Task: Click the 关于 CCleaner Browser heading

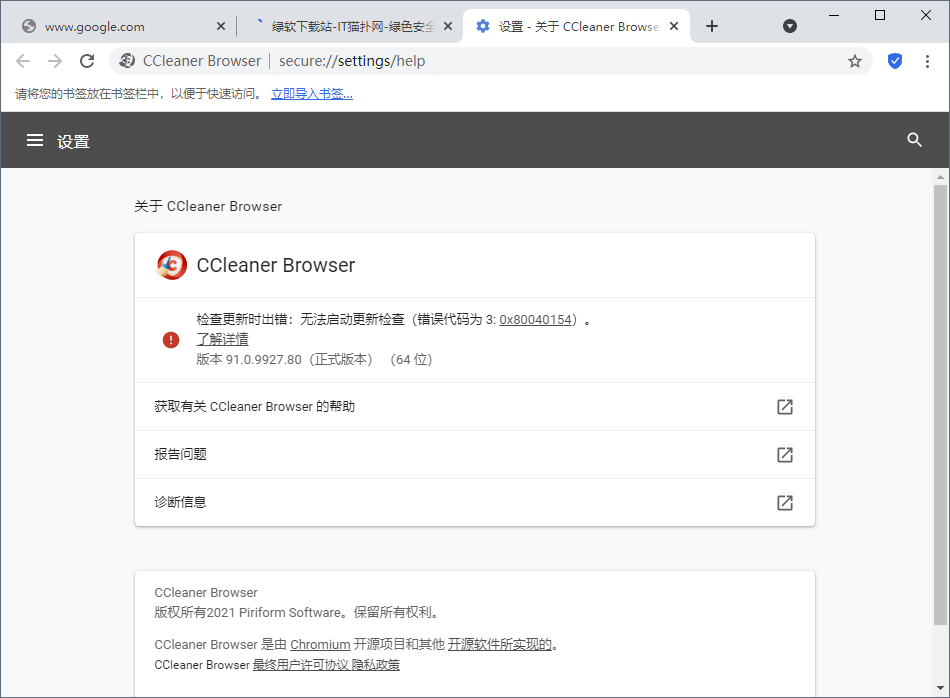Action: (x=208, y=207)
